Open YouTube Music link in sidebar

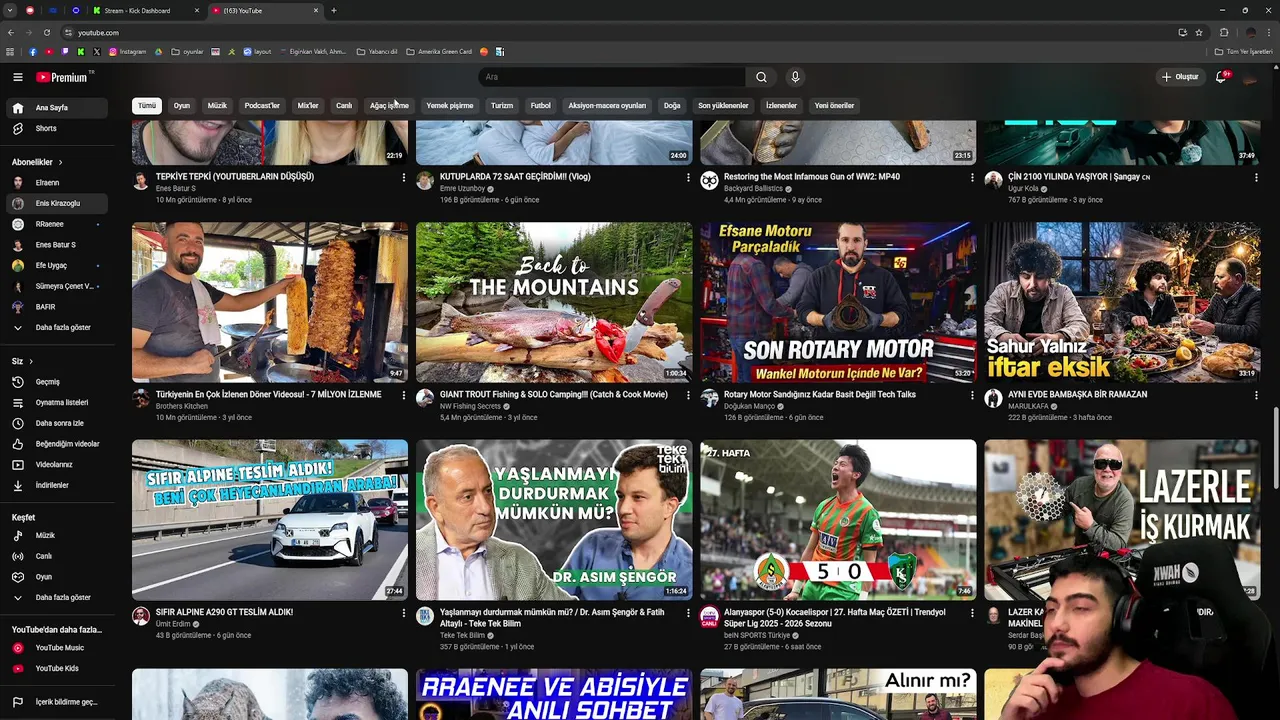pyautogui.click(x=58, y=648)
